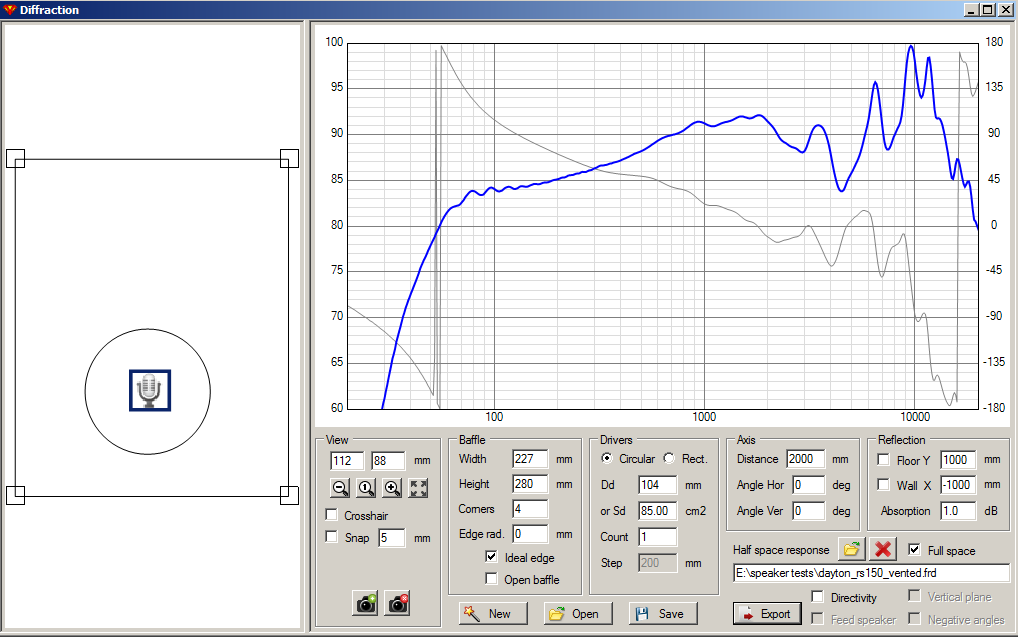Screen dimensions: 1018x637
Task: Click top-right baffle corner handle
Action: click(290, 158)
